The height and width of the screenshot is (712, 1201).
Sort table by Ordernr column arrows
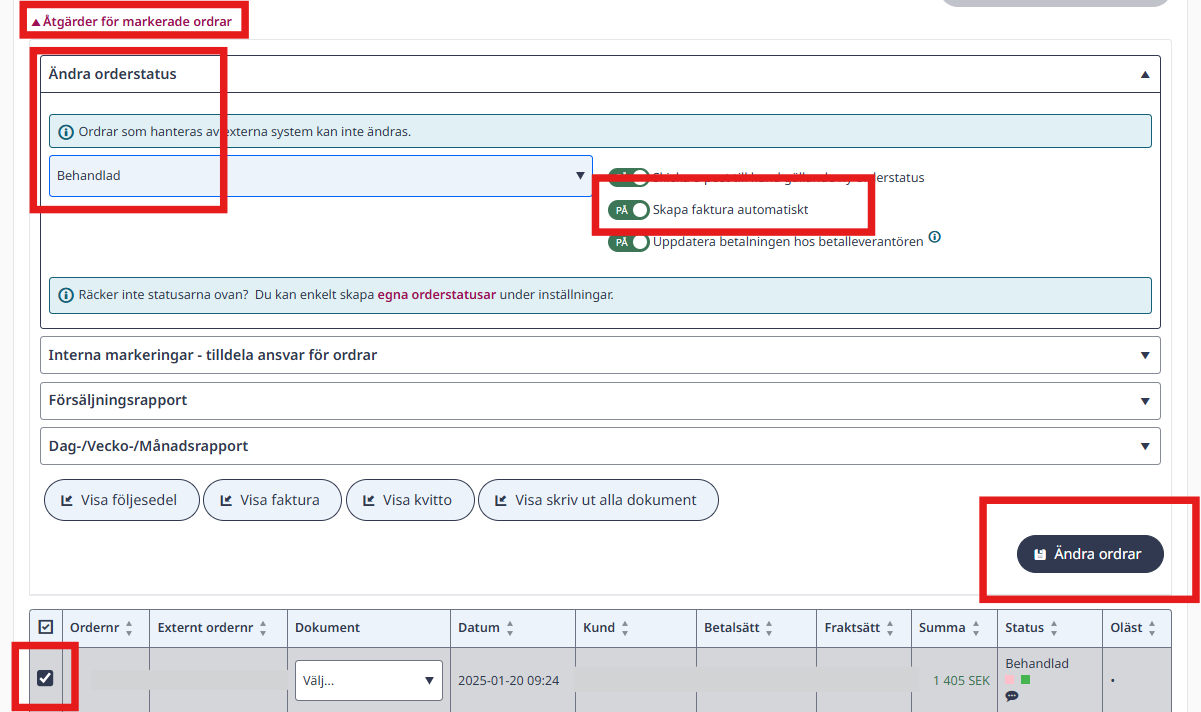[x=129, y=628]
